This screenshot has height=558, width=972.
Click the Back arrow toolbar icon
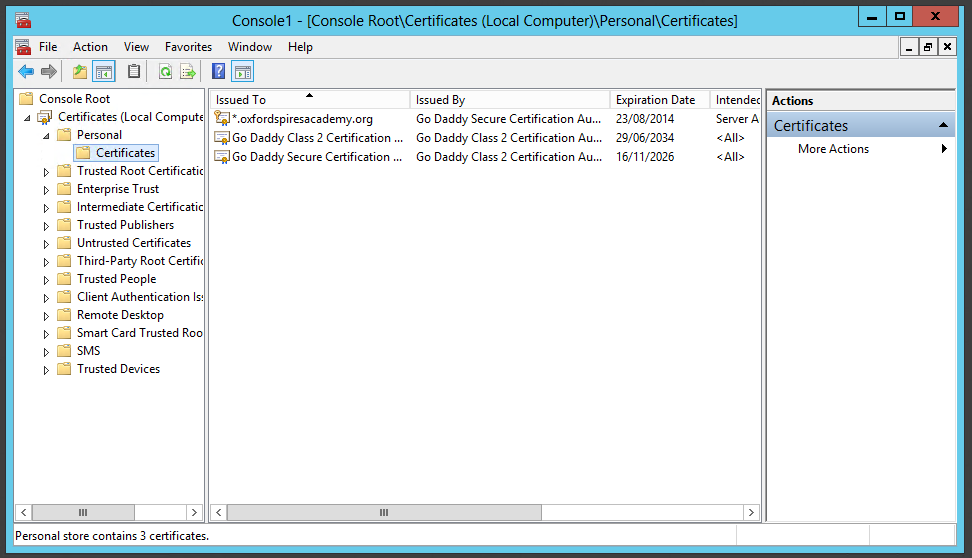[26, 72]
